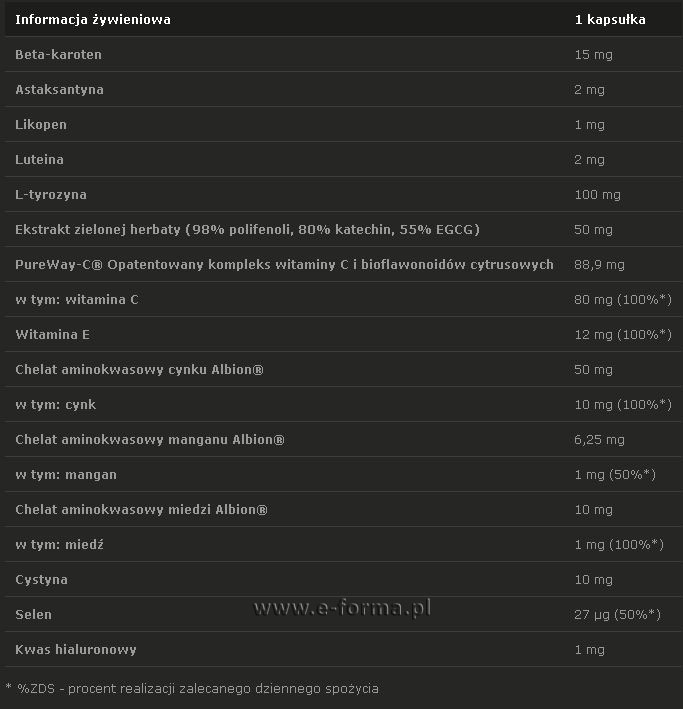Click the Informacja żywieniowa header

click(93, 20)
